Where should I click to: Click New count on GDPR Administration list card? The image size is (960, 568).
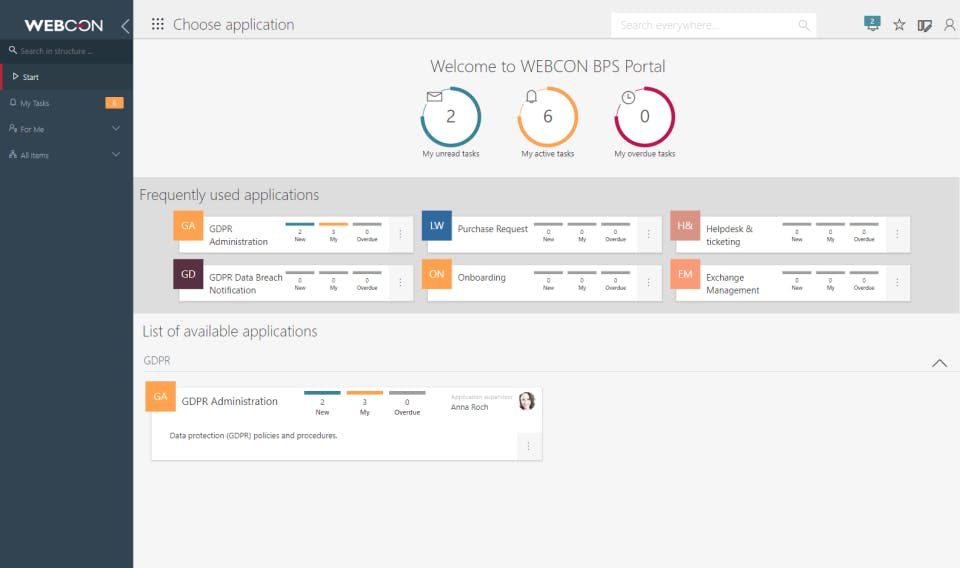(322, 404)
